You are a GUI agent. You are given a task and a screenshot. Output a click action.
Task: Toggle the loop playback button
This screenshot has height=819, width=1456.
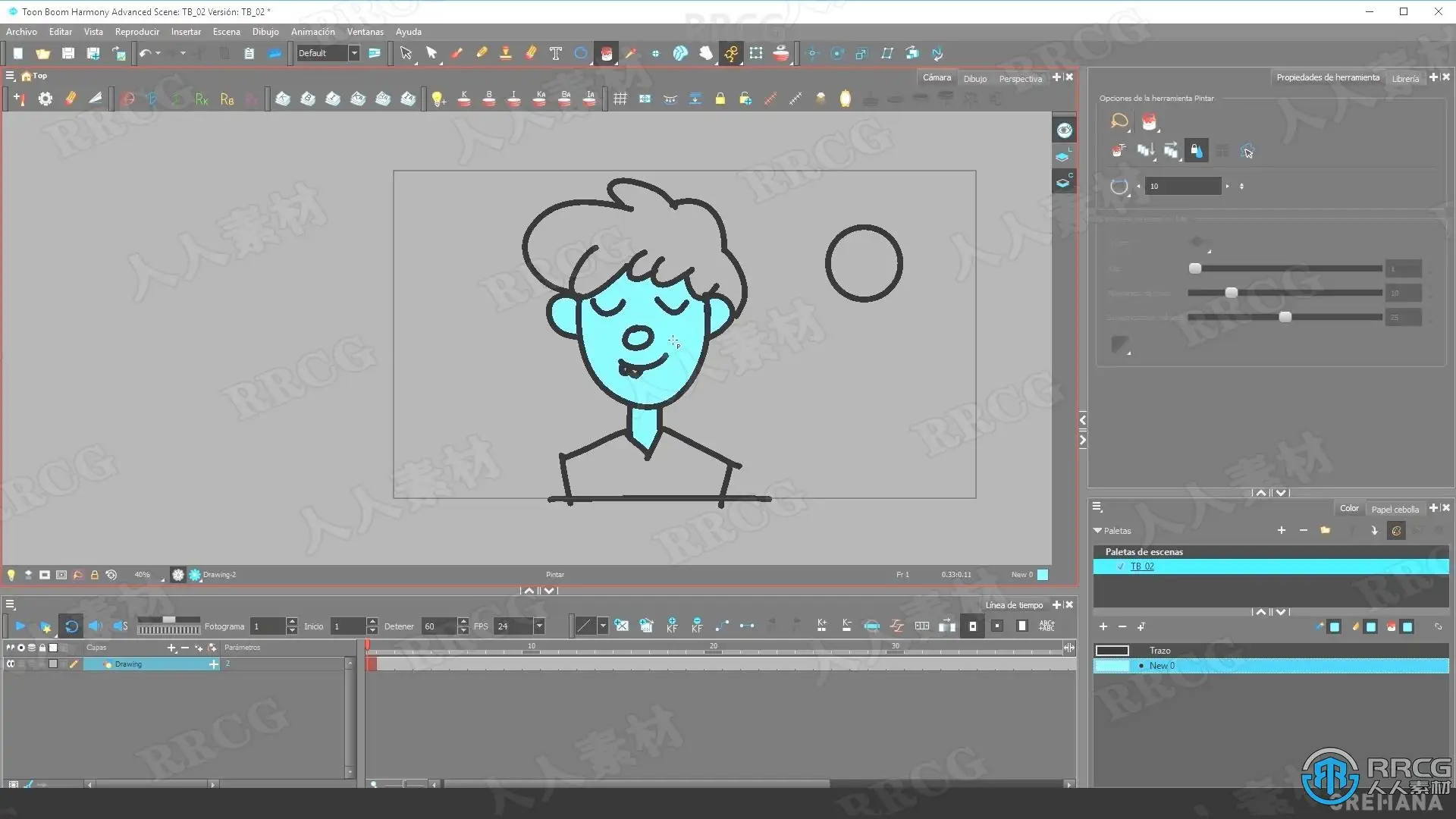click(71, 626)
